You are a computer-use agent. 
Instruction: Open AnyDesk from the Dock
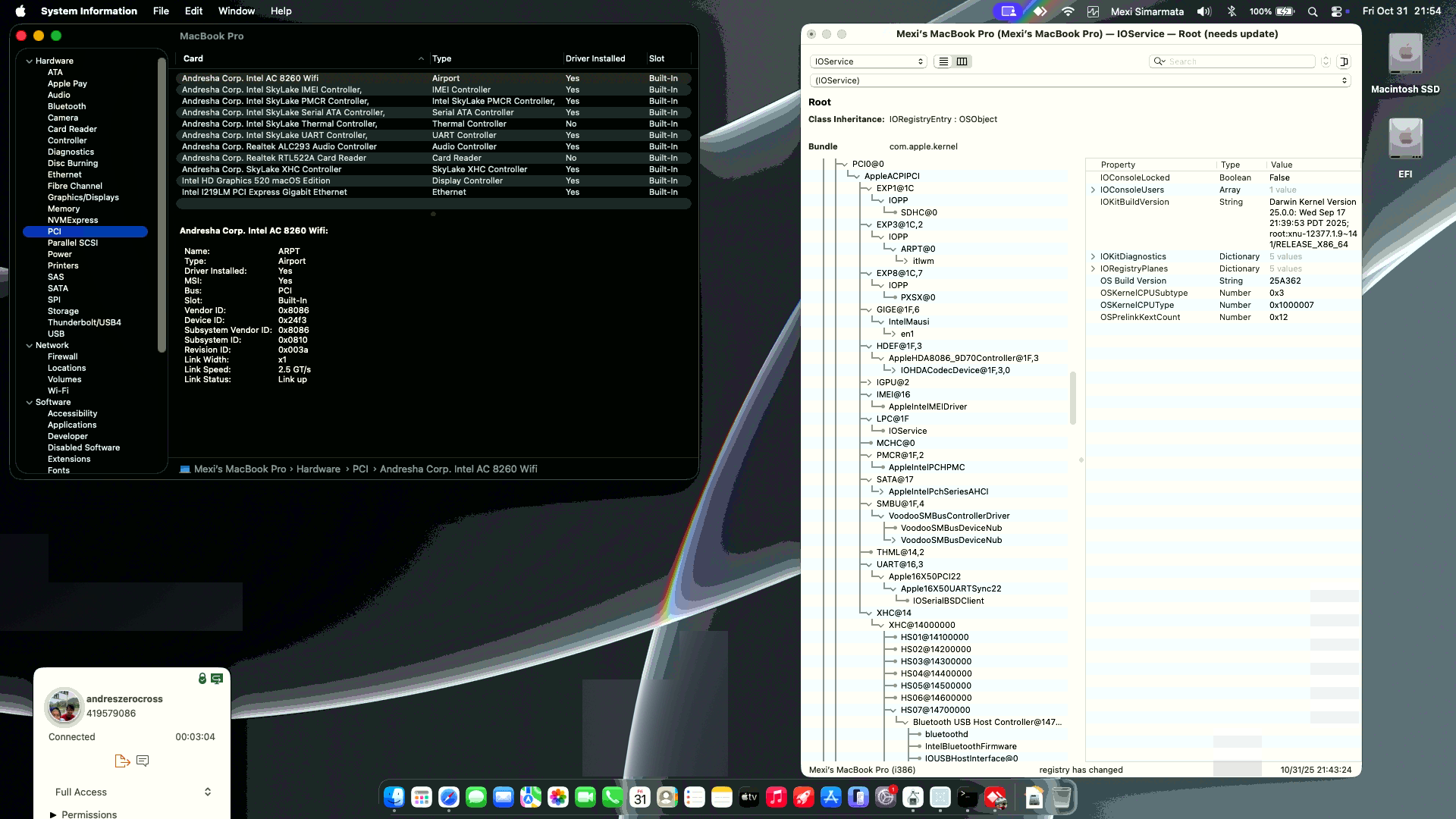point(995,797)
